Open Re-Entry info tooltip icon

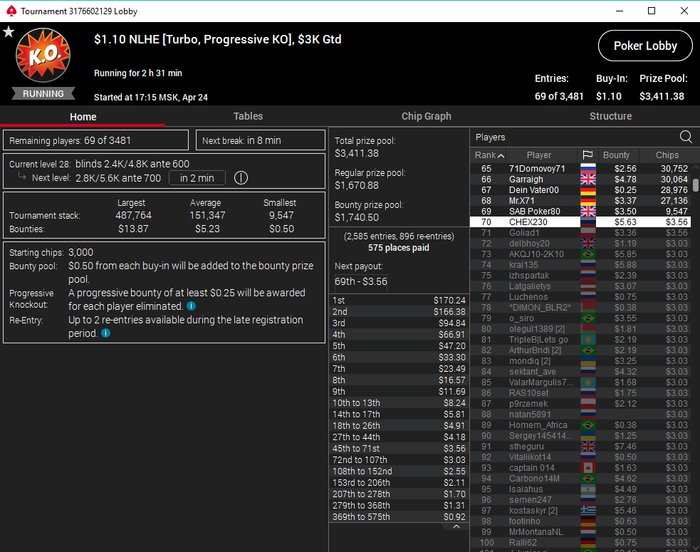pos(106,333)
